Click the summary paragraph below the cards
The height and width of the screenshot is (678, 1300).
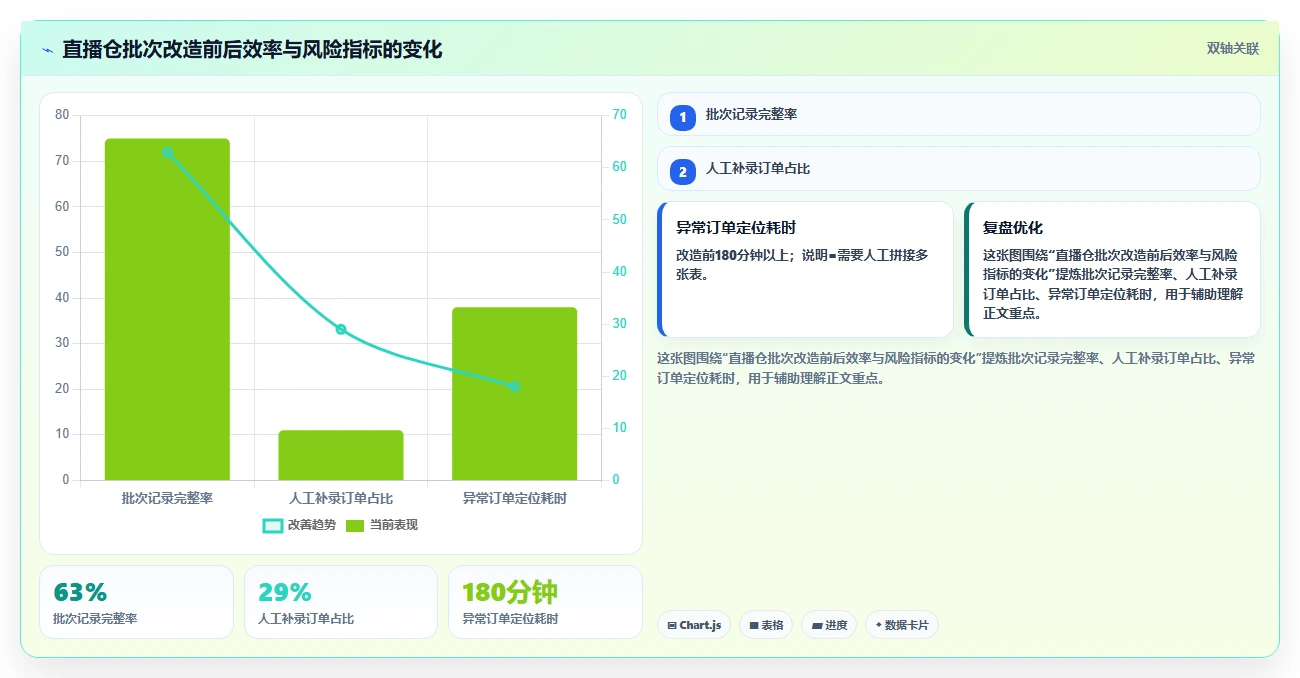957,368
